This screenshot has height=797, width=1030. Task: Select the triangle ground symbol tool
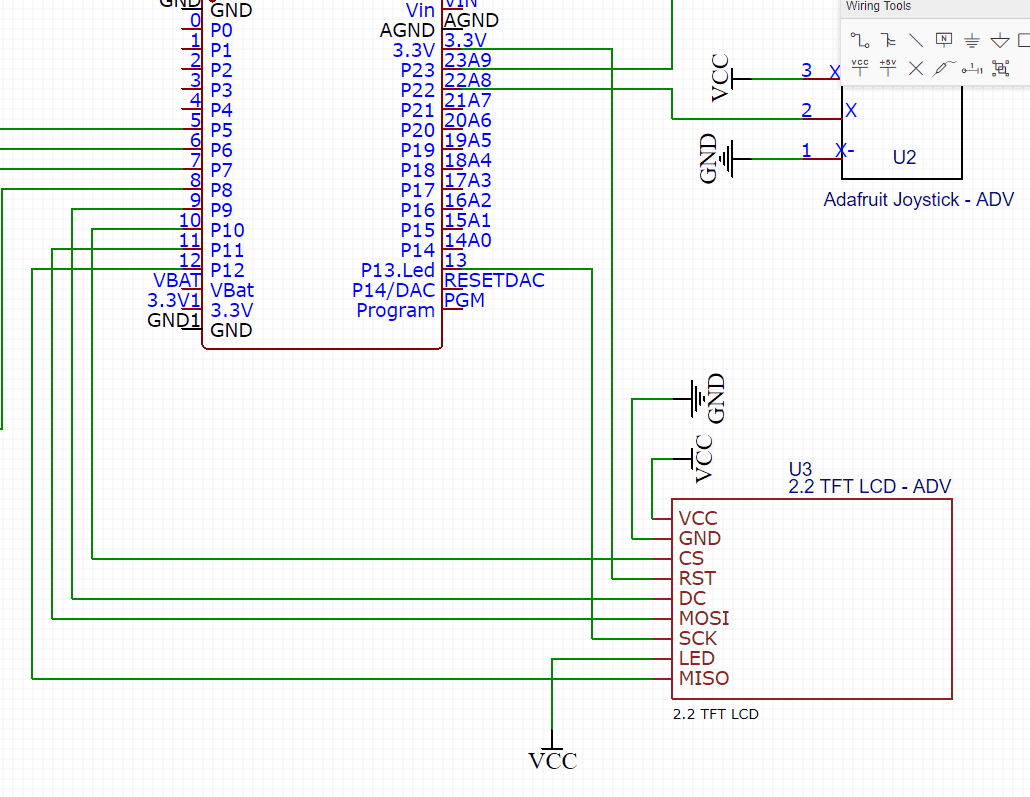pos(1000,40)
